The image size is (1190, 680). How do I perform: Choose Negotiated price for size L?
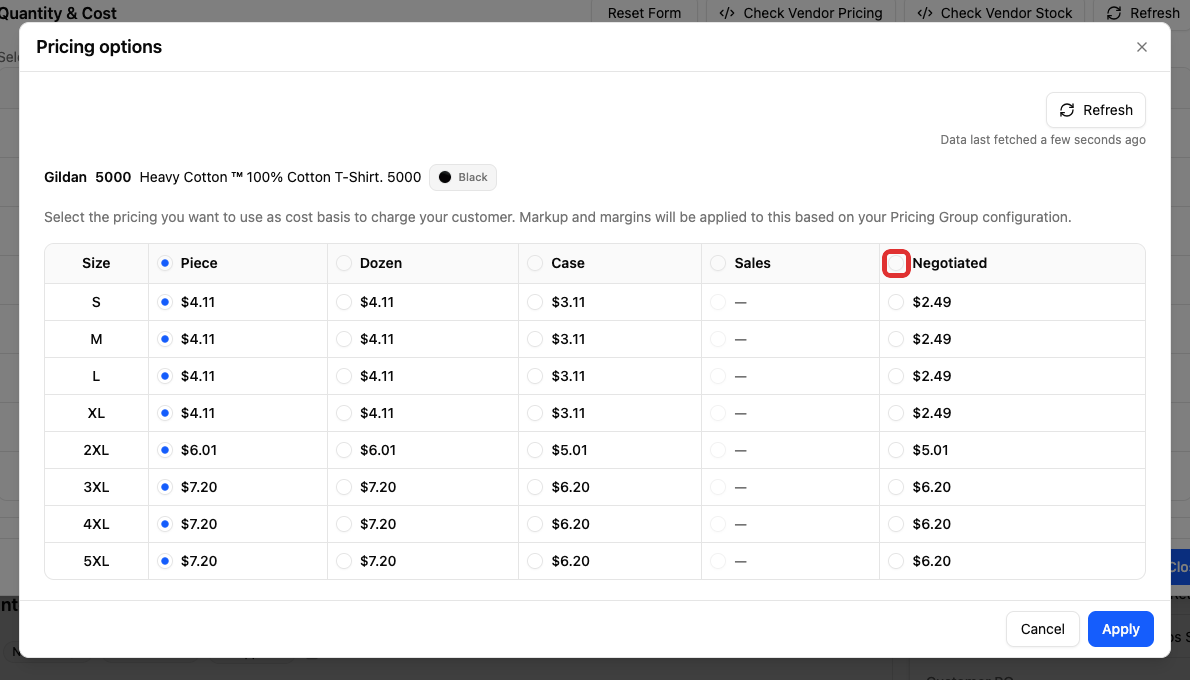click(x=896, y=376)
